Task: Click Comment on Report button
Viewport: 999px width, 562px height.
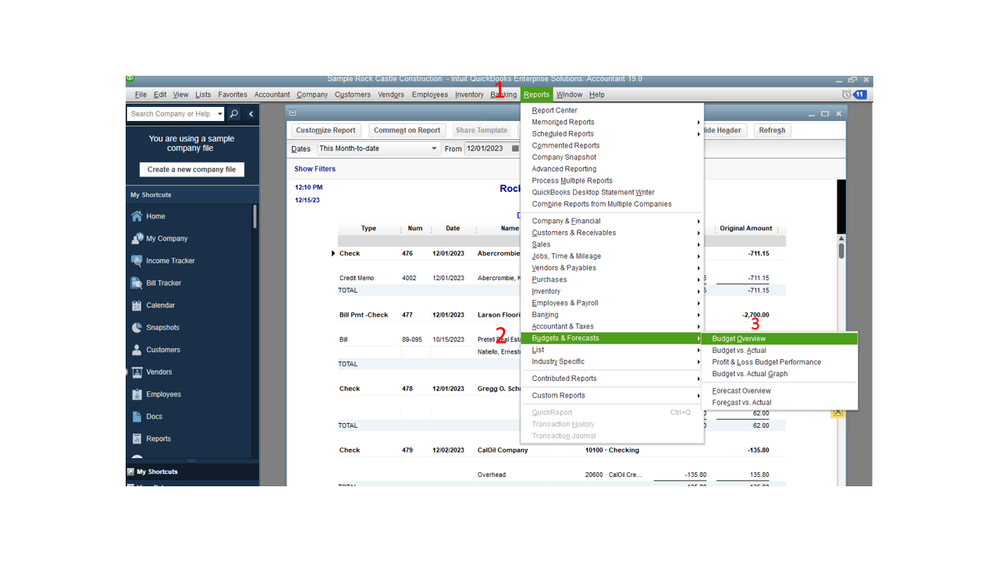Action: coord(406,130)
